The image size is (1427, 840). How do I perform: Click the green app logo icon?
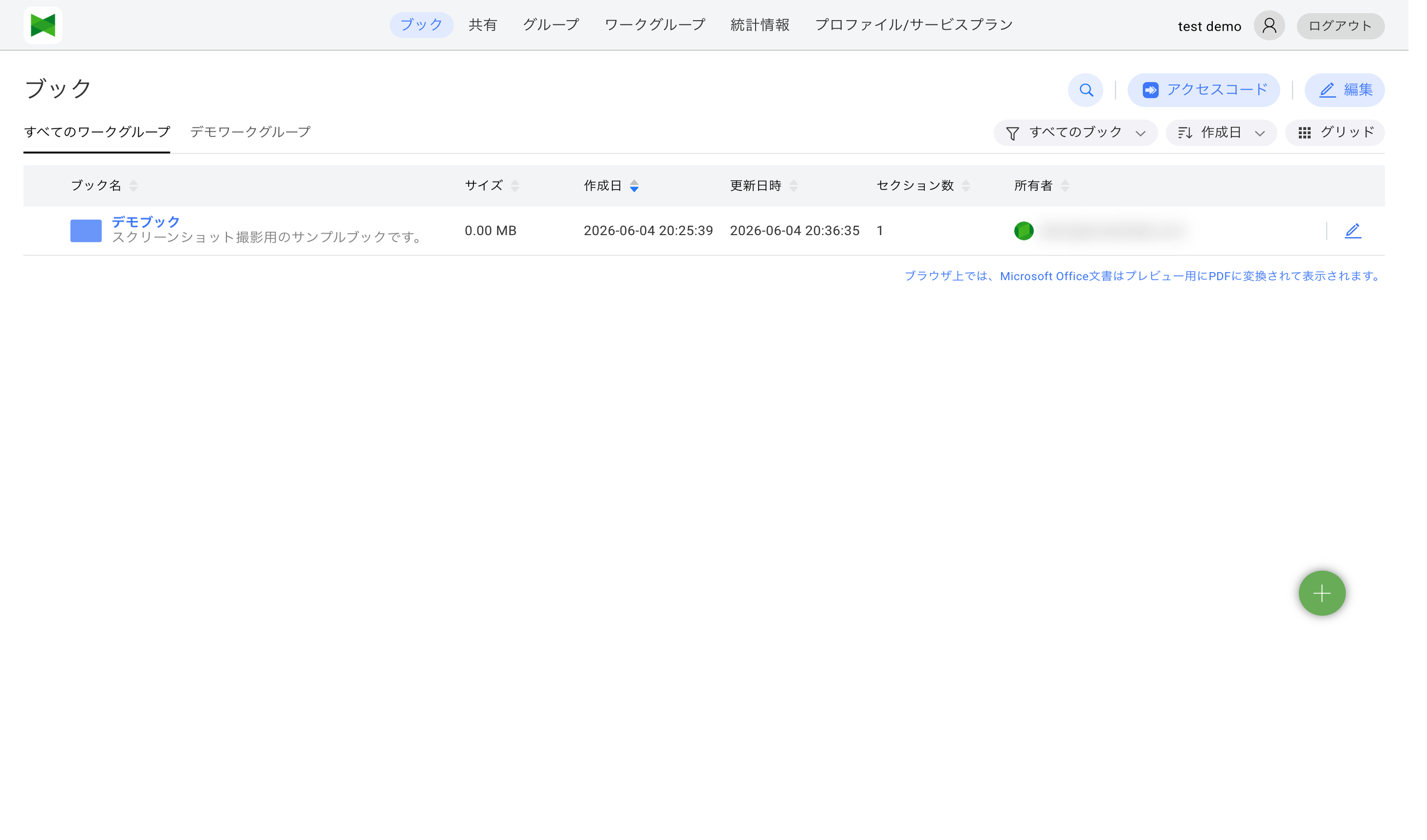43,25
